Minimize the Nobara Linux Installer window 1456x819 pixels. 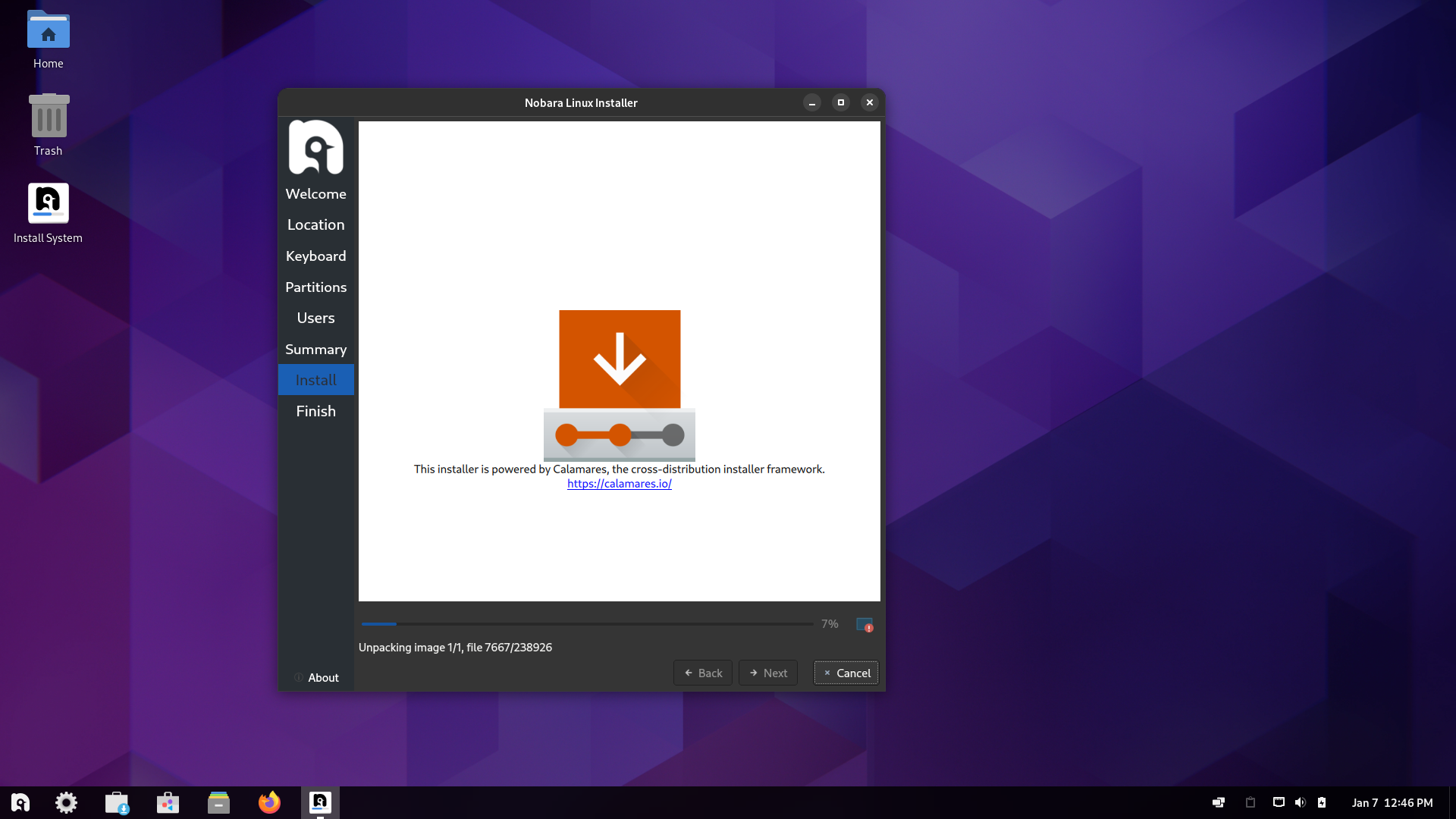(x=812, y=102)
